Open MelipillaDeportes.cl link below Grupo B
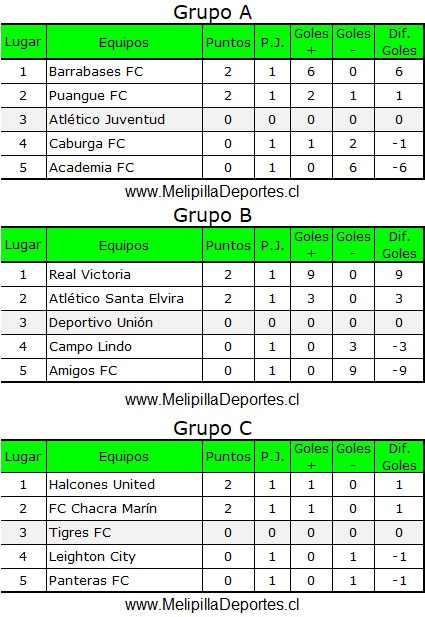Screen dimensions: 425x617 coord(212,399)
